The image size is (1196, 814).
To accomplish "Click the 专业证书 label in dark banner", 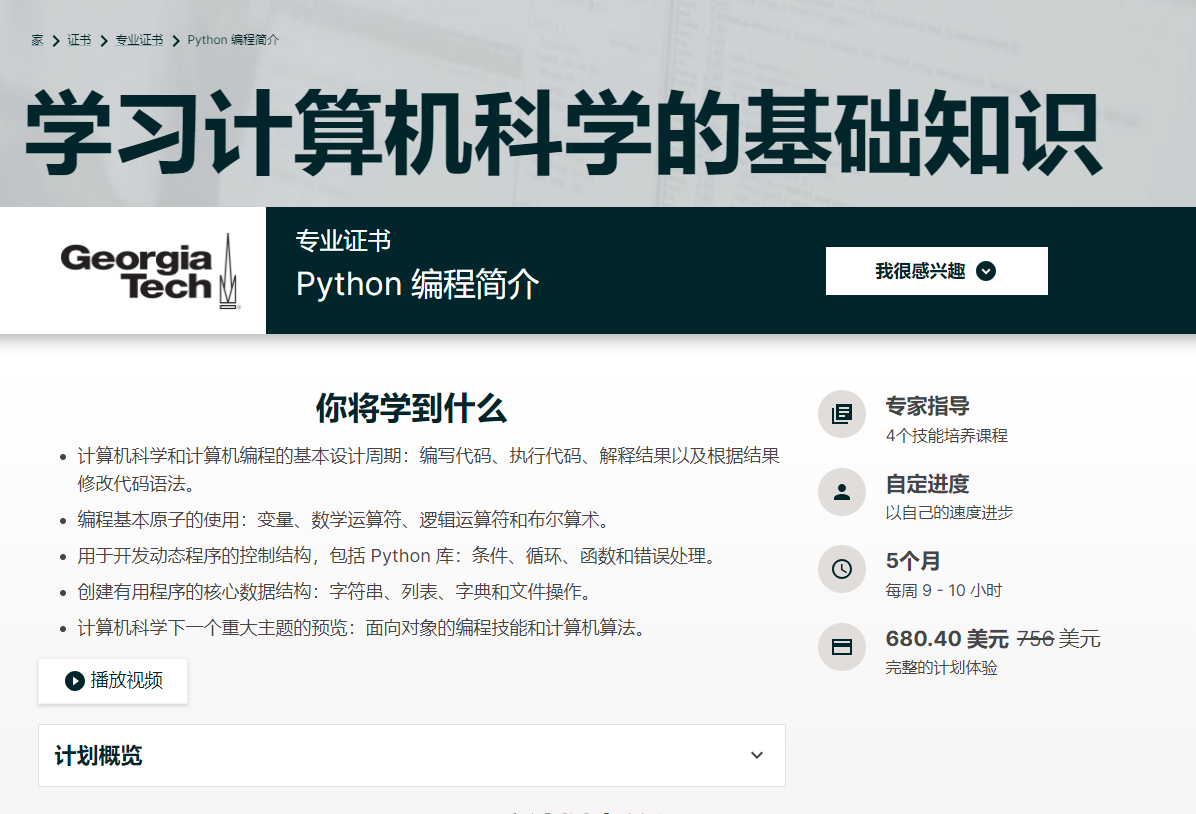I will tap(343, 240).
